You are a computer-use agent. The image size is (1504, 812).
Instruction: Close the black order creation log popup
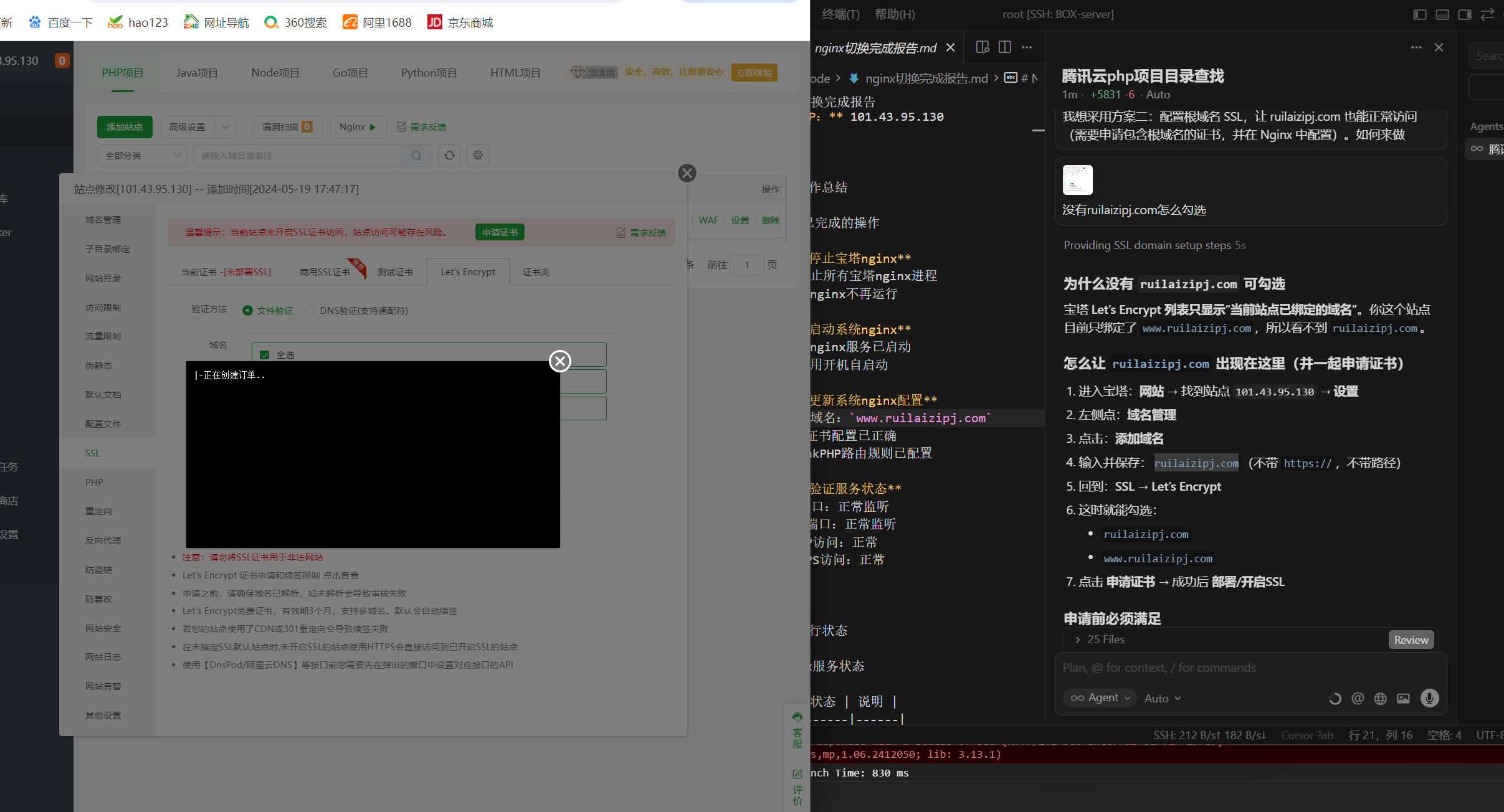[559, 361]
